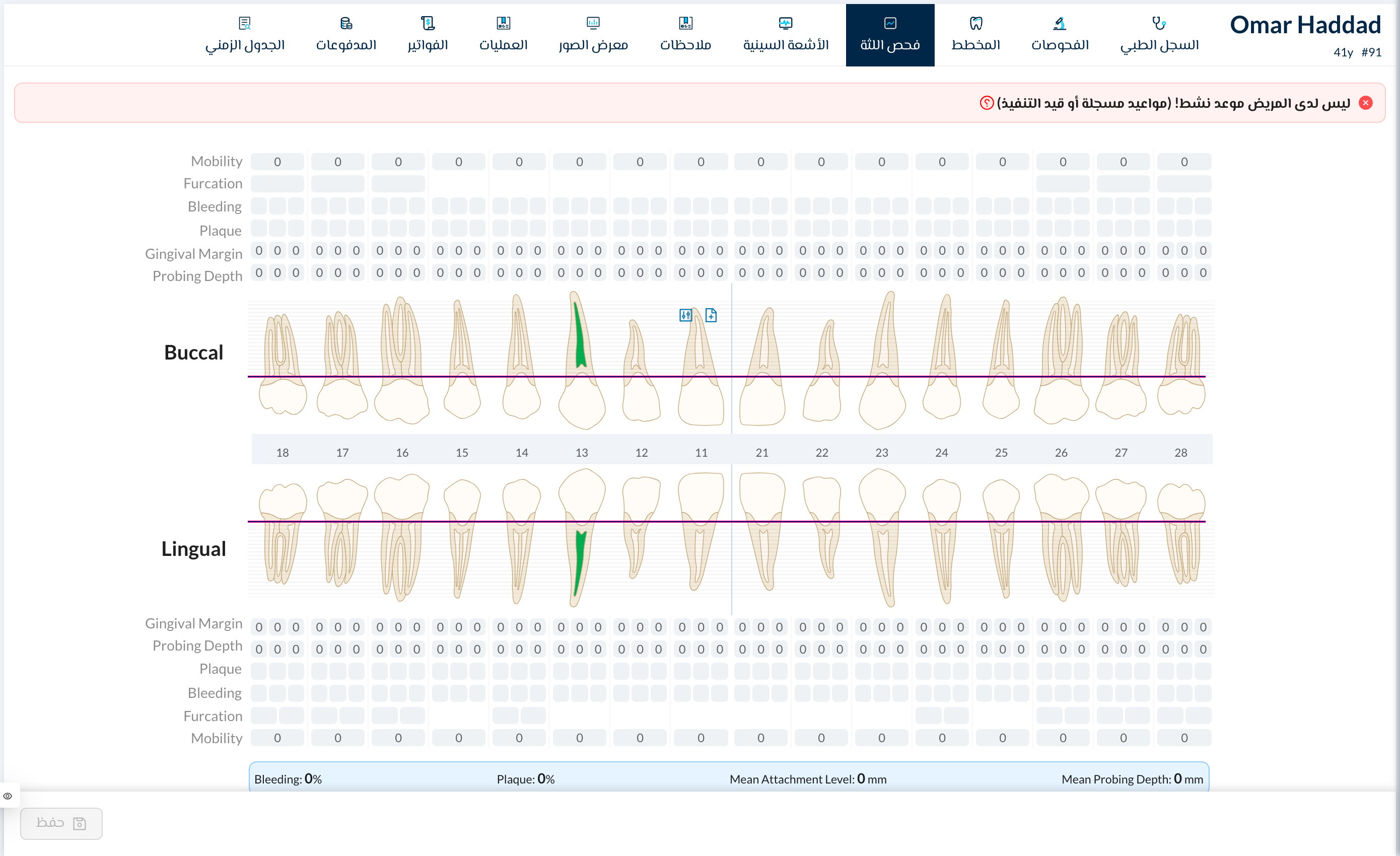This screenshot has width=1400, height=856.
Task: Open الأشعة السينية tab
Action: (786, 35)
